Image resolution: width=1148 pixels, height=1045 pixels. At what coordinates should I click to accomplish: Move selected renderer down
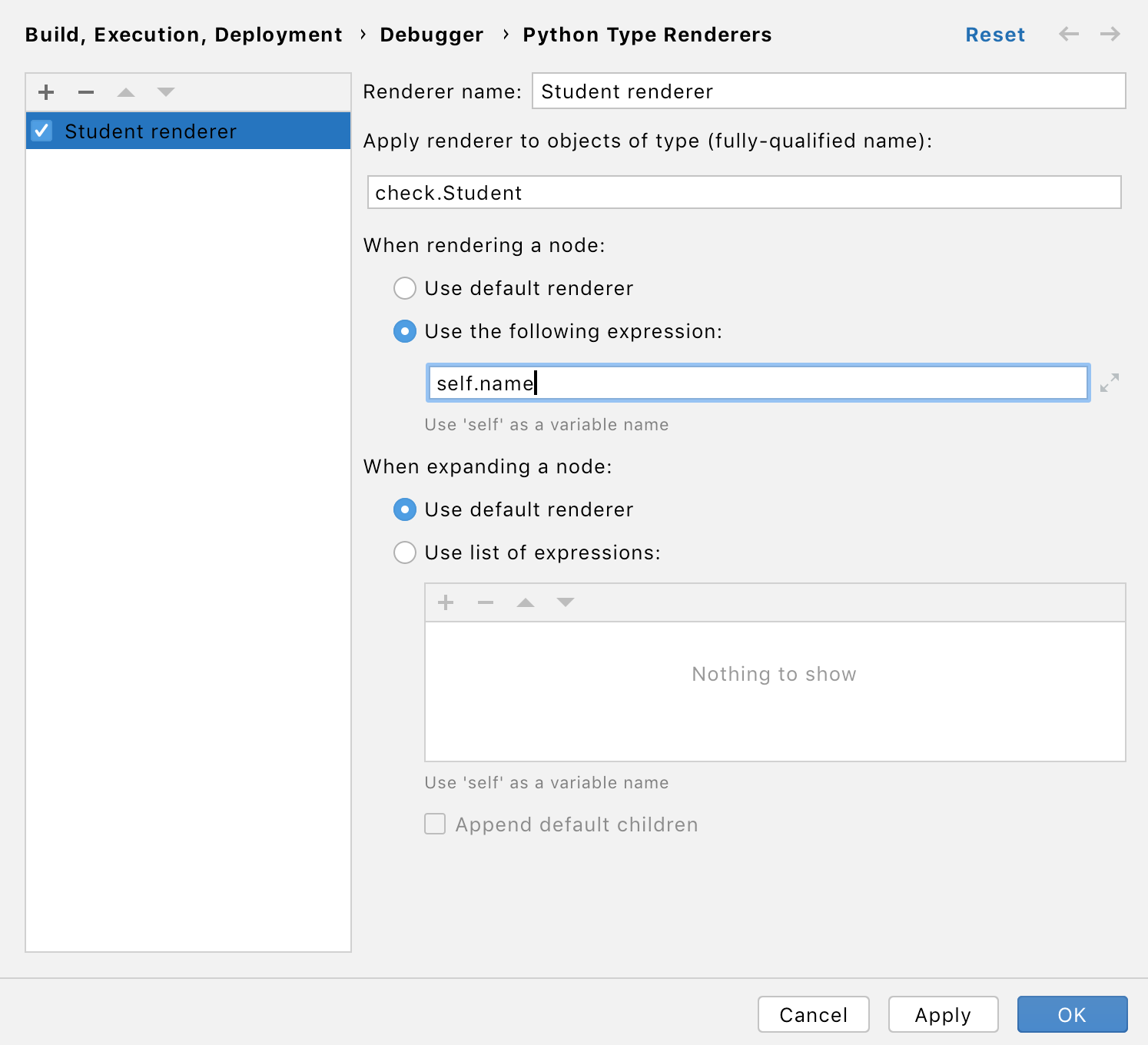click(165, 92)
